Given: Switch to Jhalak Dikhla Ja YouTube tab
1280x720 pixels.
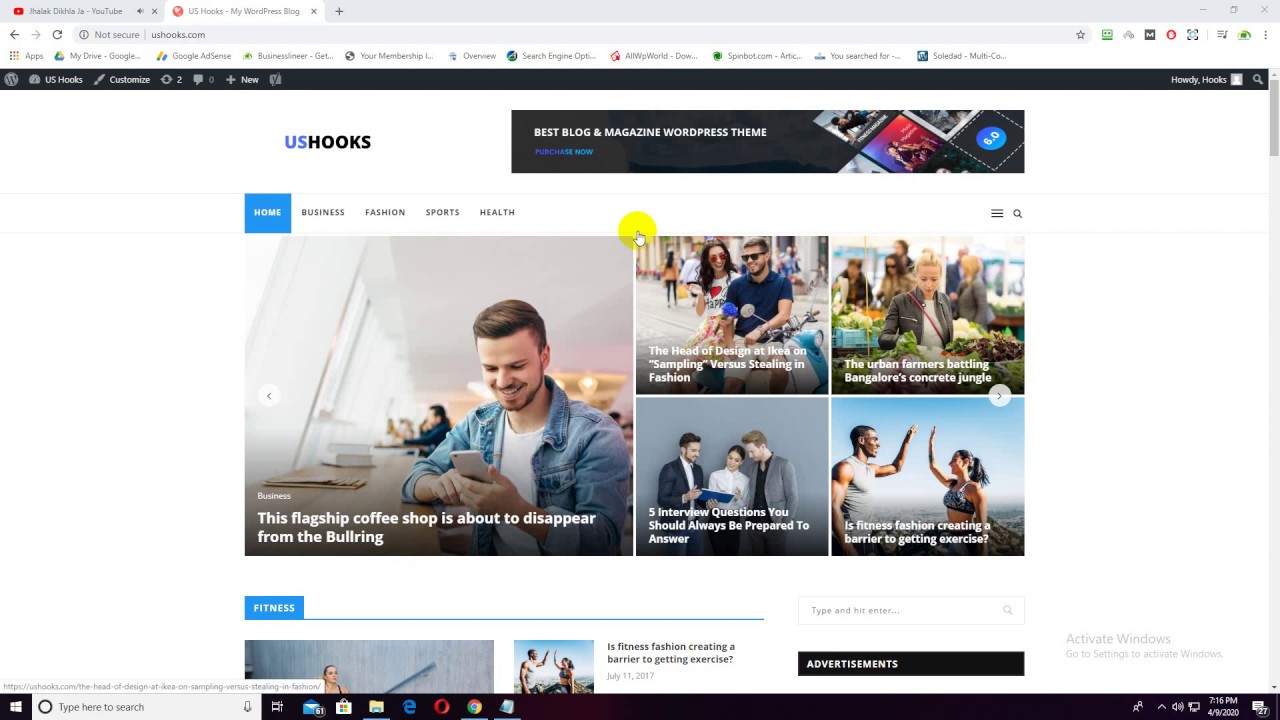Looking at the screenshot, I should click(x=76, y=11).
